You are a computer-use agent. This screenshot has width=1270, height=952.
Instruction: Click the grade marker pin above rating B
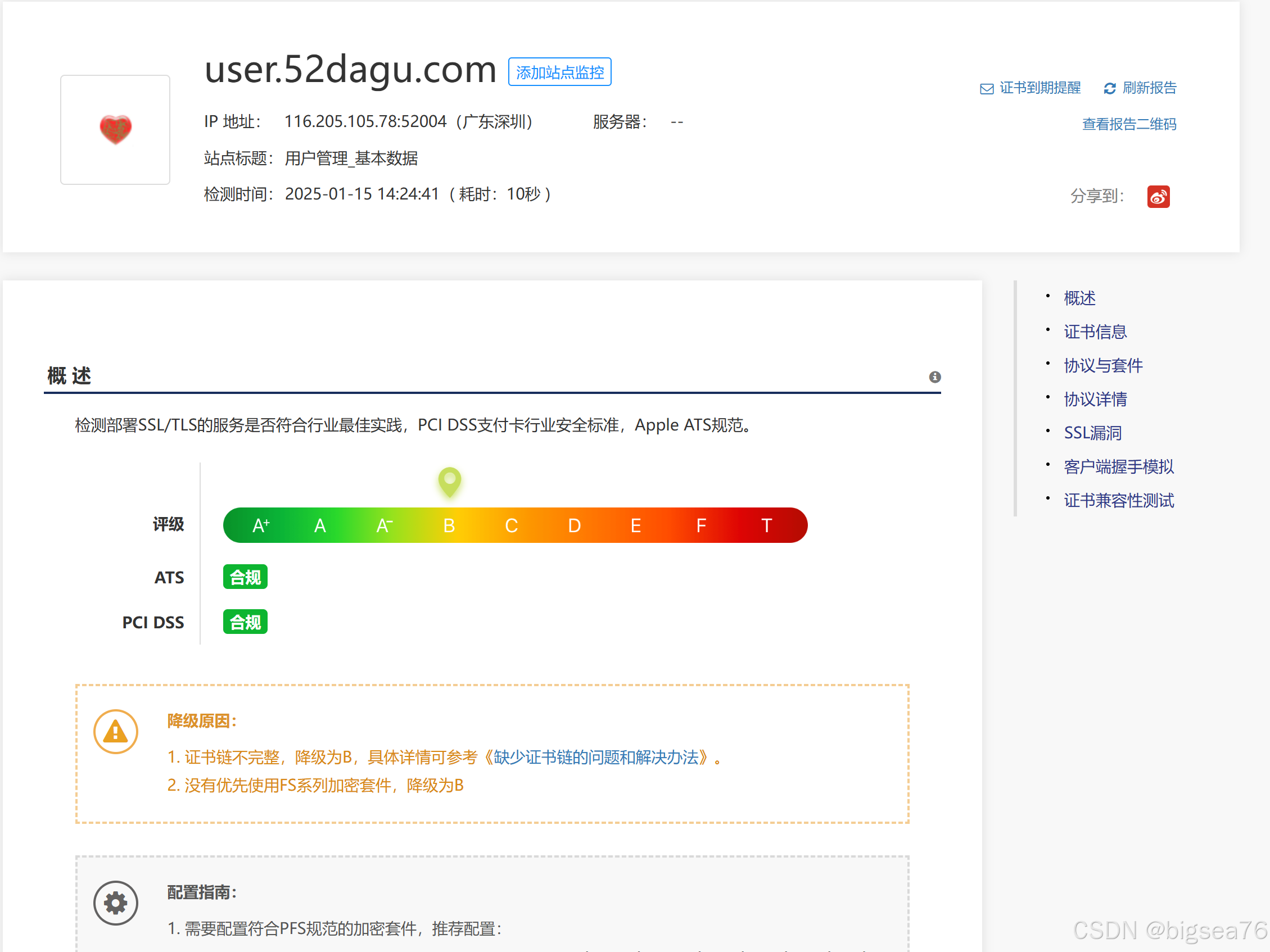point(449,483)
